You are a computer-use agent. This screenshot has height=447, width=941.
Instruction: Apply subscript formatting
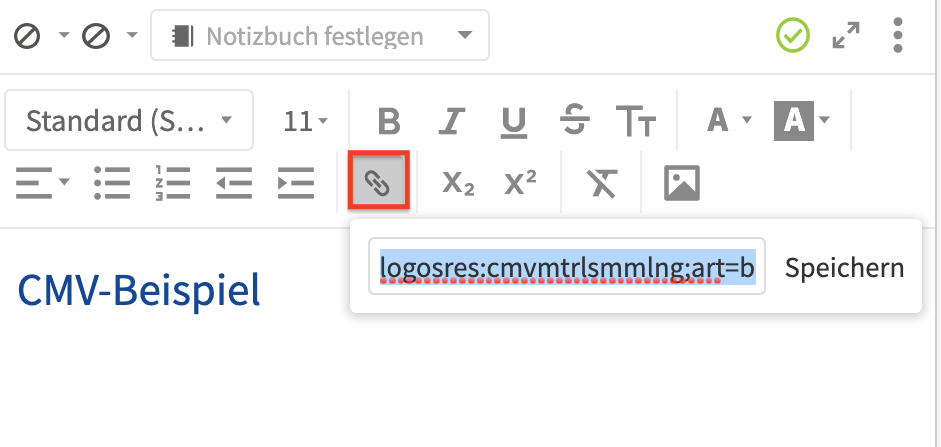point(458,183)
